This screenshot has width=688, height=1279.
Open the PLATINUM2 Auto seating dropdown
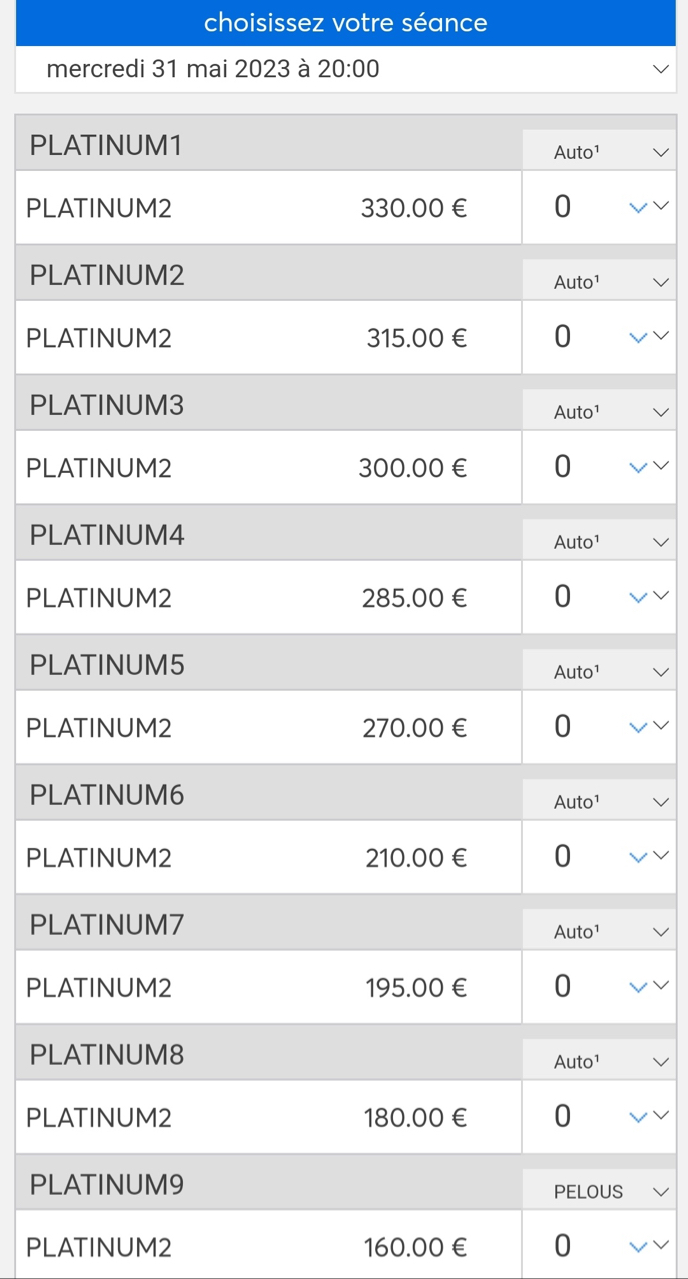click(599, 283)
